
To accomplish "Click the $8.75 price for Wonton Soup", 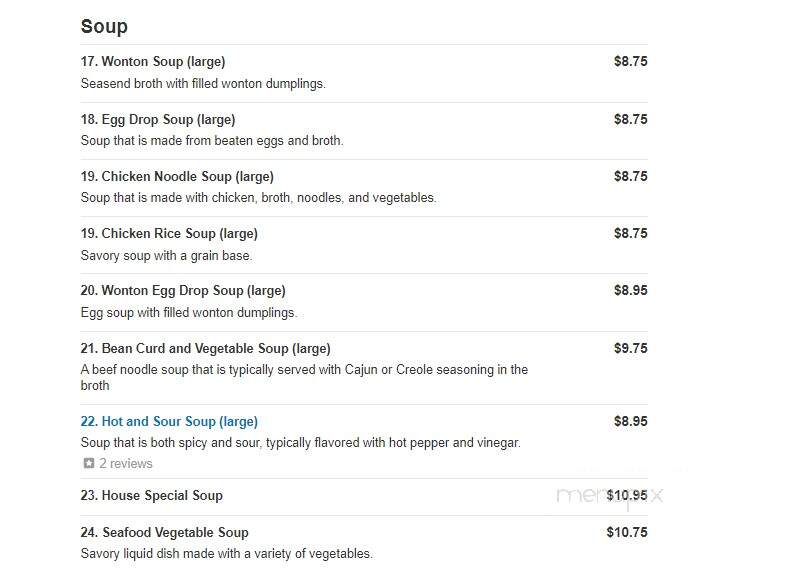I will [630, 61].
